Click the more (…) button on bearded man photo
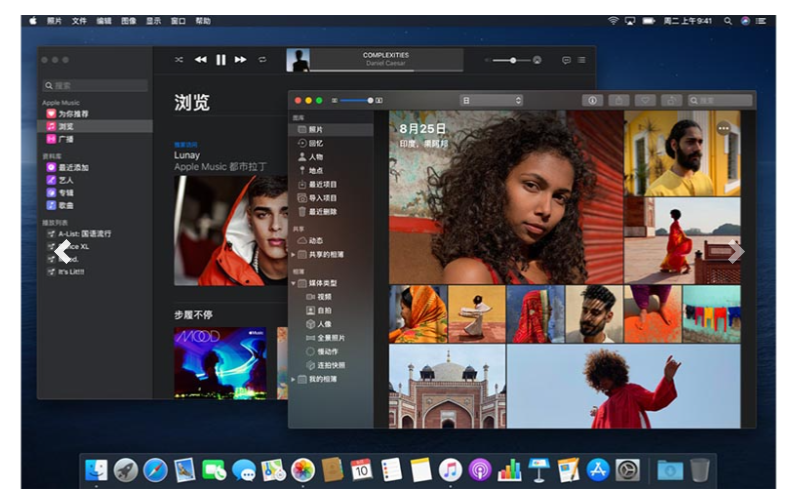The height and width of the screenshot is (498, 788). (723, 129)
